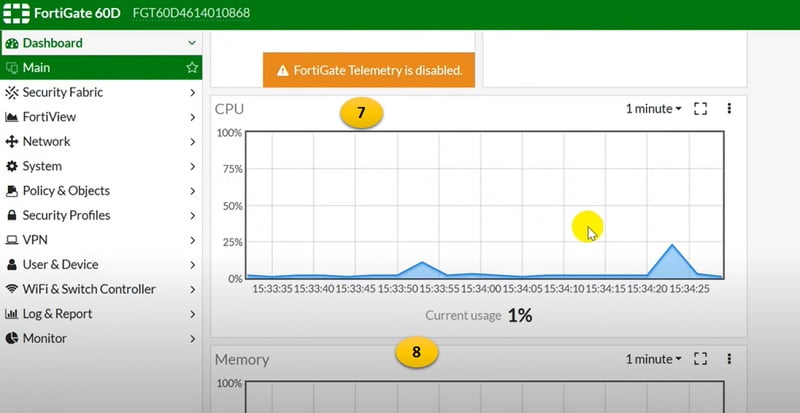Expand the System submenu chevron
The height and width of the screenshot is (413, 800).
[192, 166]
